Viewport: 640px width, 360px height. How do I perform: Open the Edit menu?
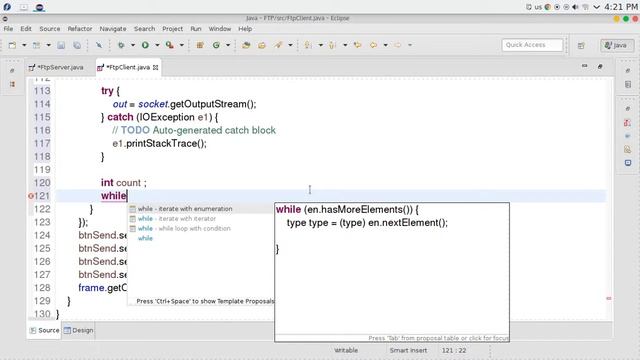26,29
